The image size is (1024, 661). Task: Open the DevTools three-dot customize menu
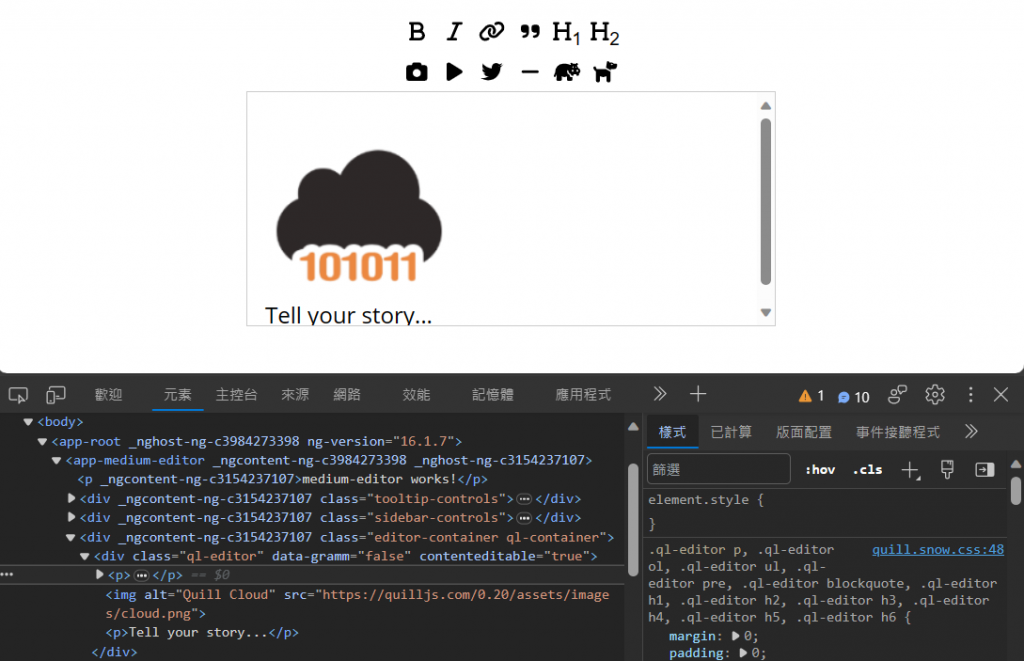(970, 395)
